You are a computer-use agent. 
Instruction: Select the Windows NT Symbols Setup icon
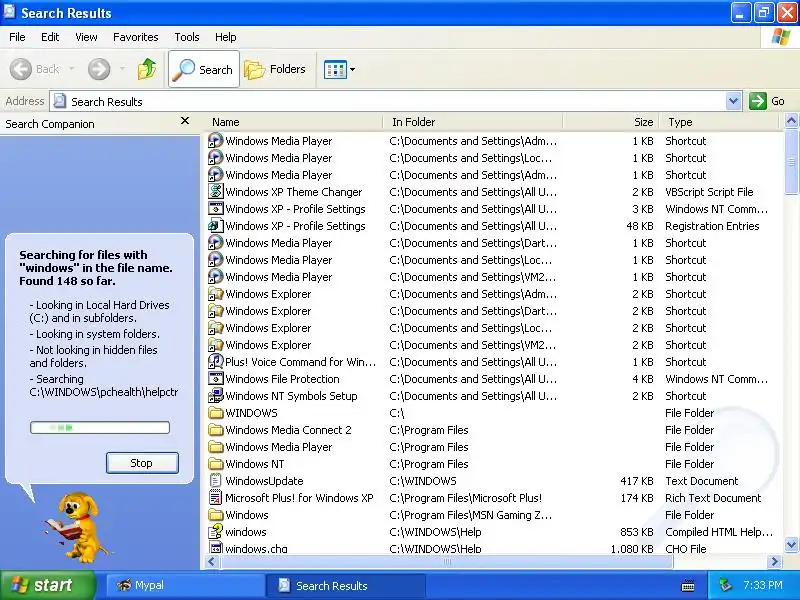(x=216, y=395)
